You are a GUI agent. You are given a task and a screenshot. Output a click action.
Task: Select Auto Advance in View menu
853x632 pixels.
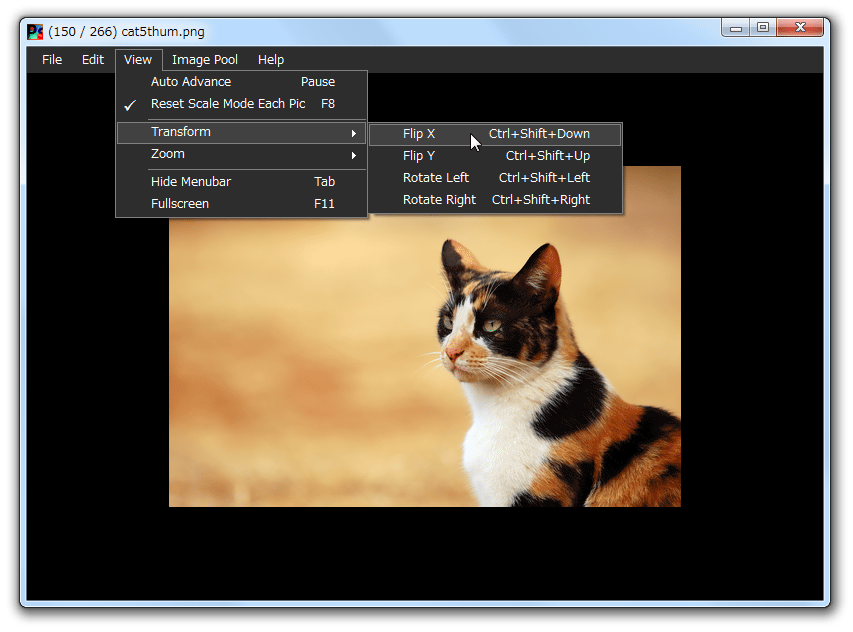242,82
